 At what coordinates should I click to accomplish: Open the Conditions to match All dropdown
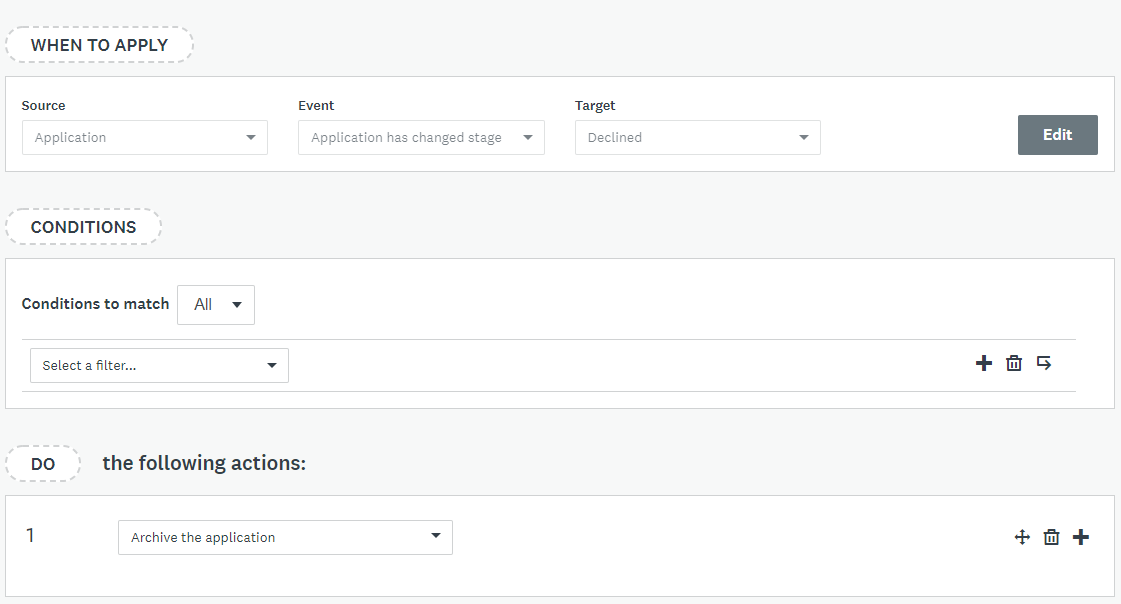[216, 305]
